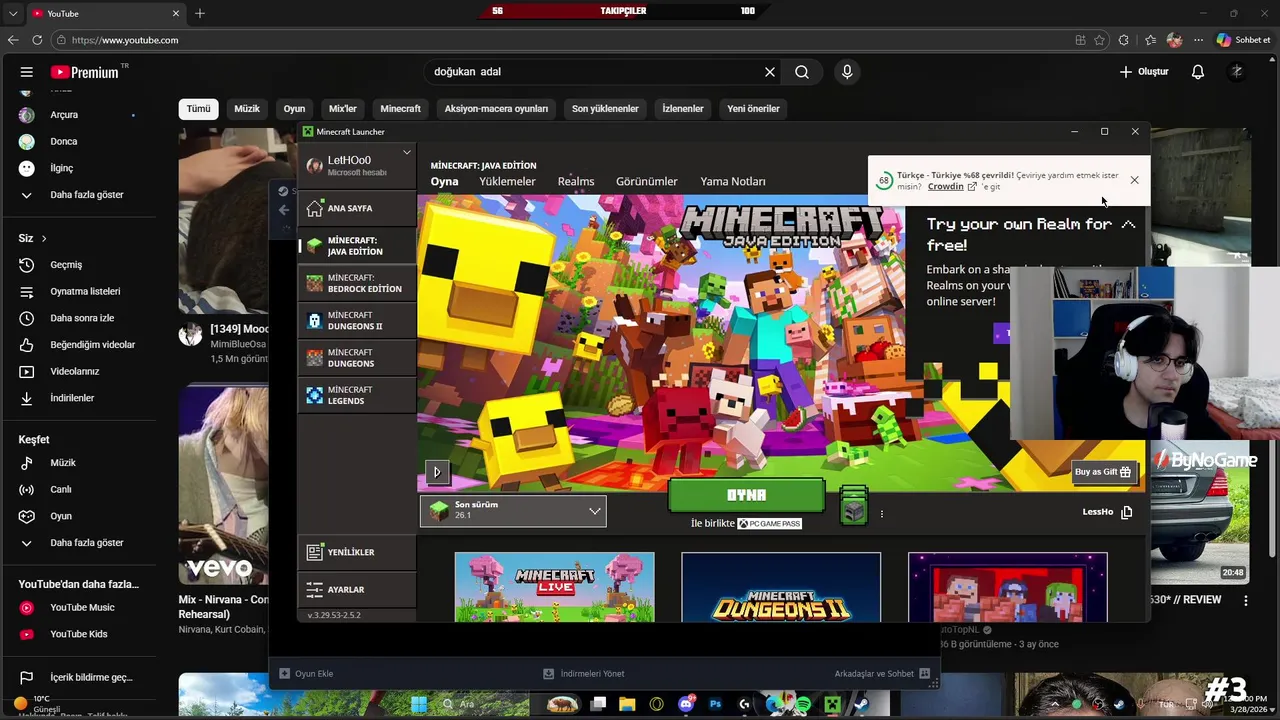Open the Son sürüm version dropdown

coord(513,511)
